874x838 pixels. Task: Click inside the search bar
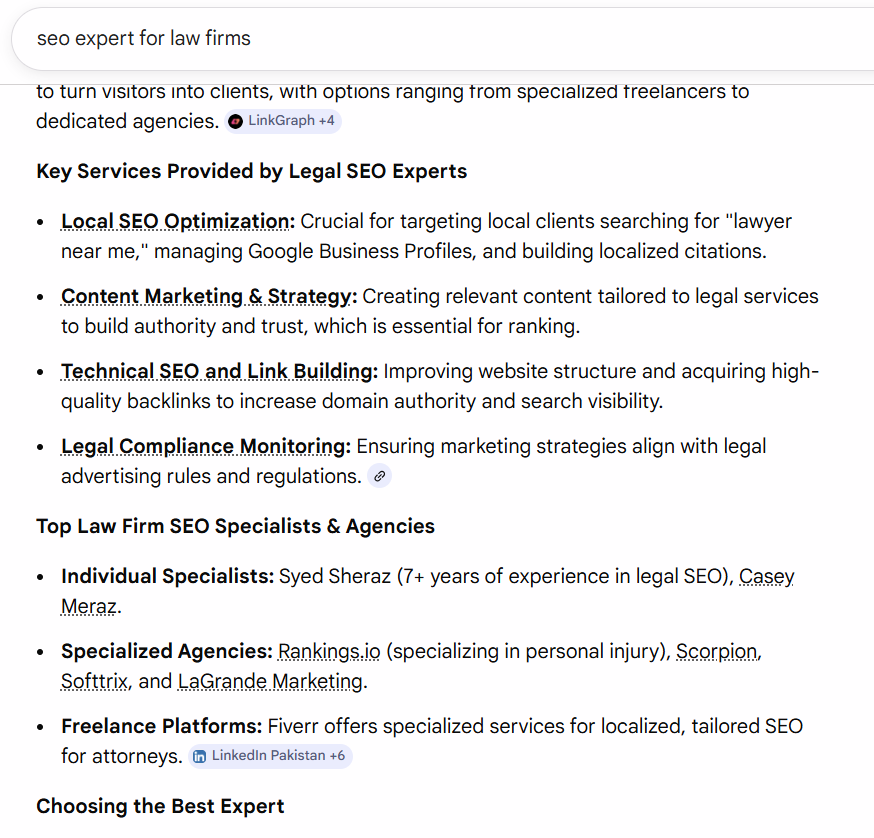click(x=437, y=39)
